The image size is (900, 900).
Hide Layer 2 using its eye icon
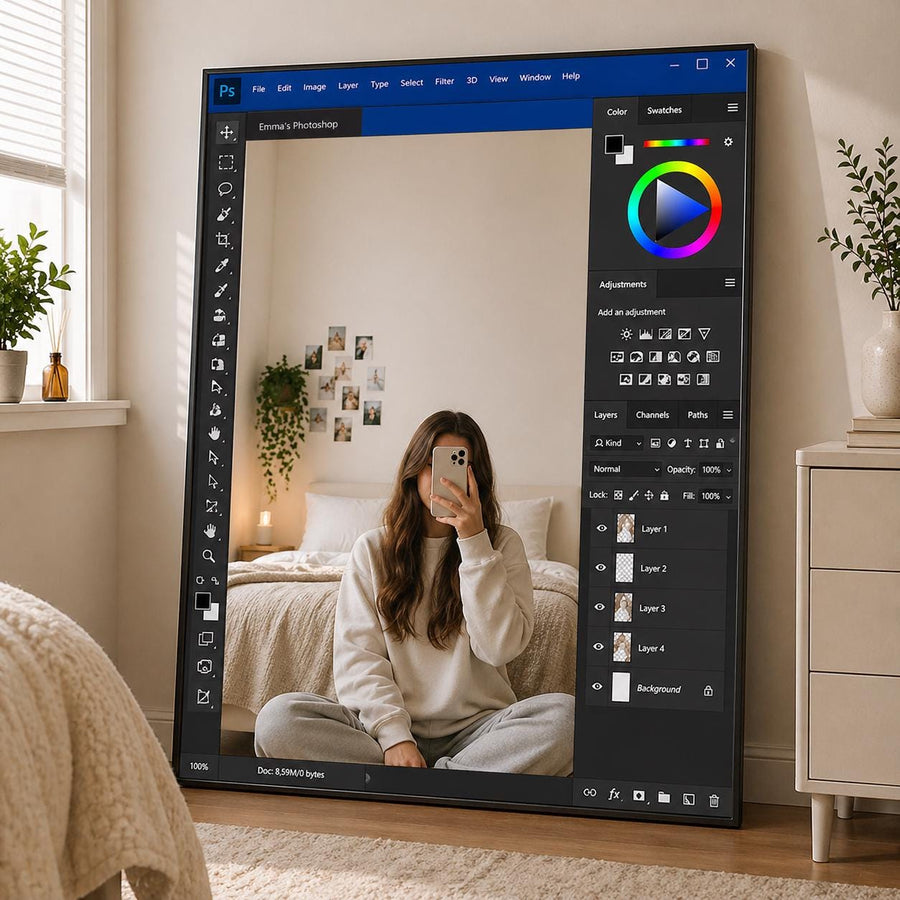600,567
